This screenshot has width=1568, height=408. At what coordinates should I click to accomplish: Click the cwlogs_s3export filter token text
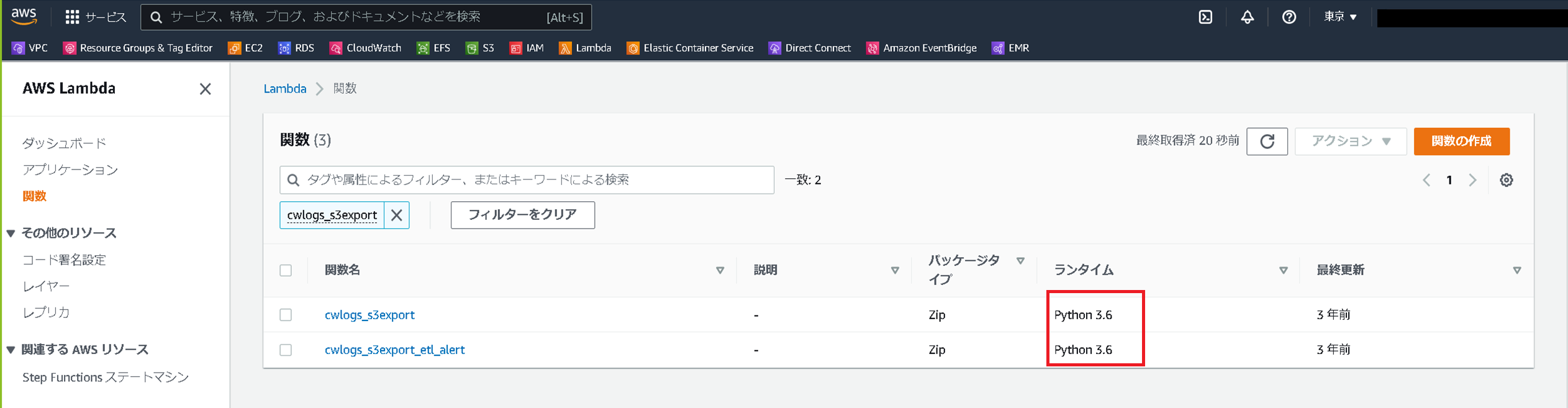click(332, 215)
